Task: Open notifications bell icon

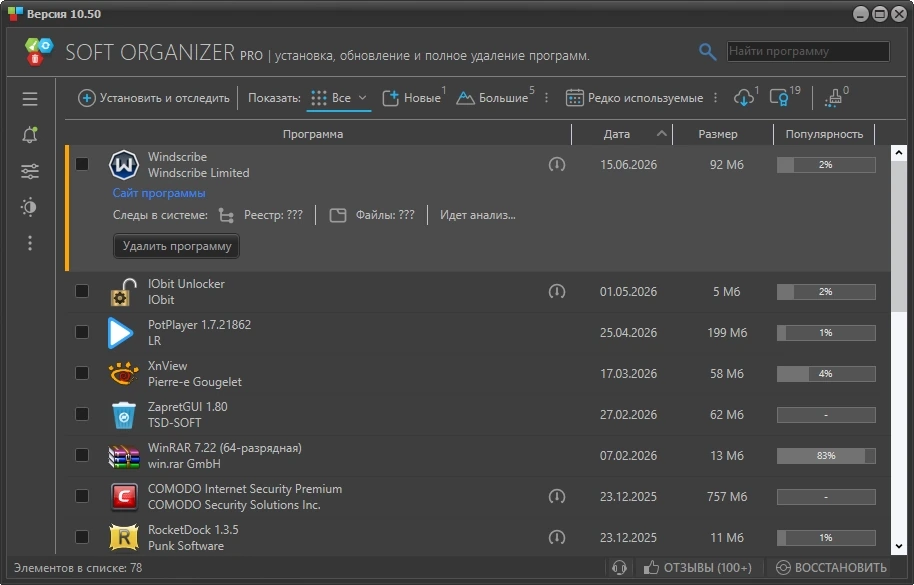Action: tap(30, 135)
